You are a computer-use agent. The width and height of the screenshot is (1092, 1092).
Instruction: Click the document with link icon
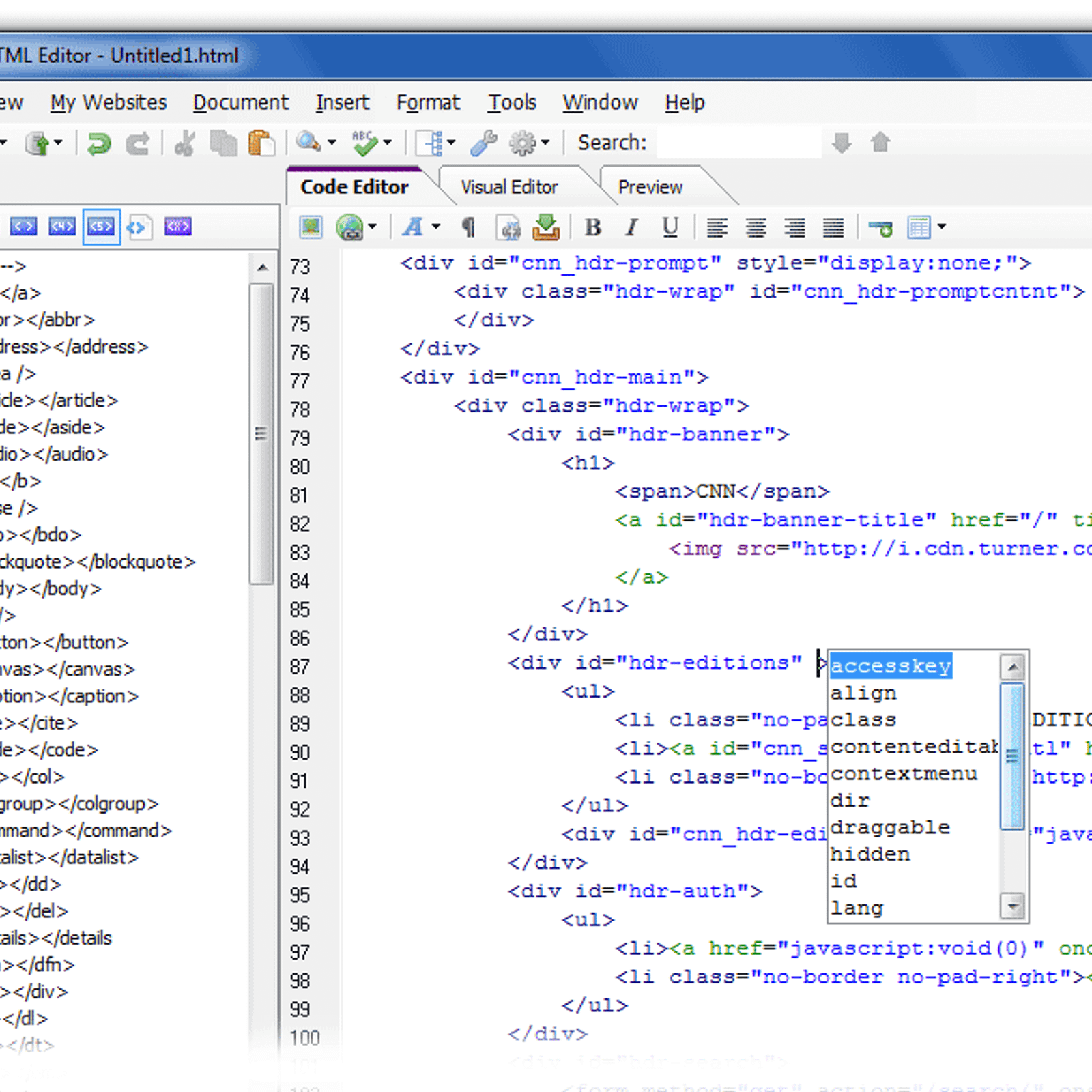(508, 227)
